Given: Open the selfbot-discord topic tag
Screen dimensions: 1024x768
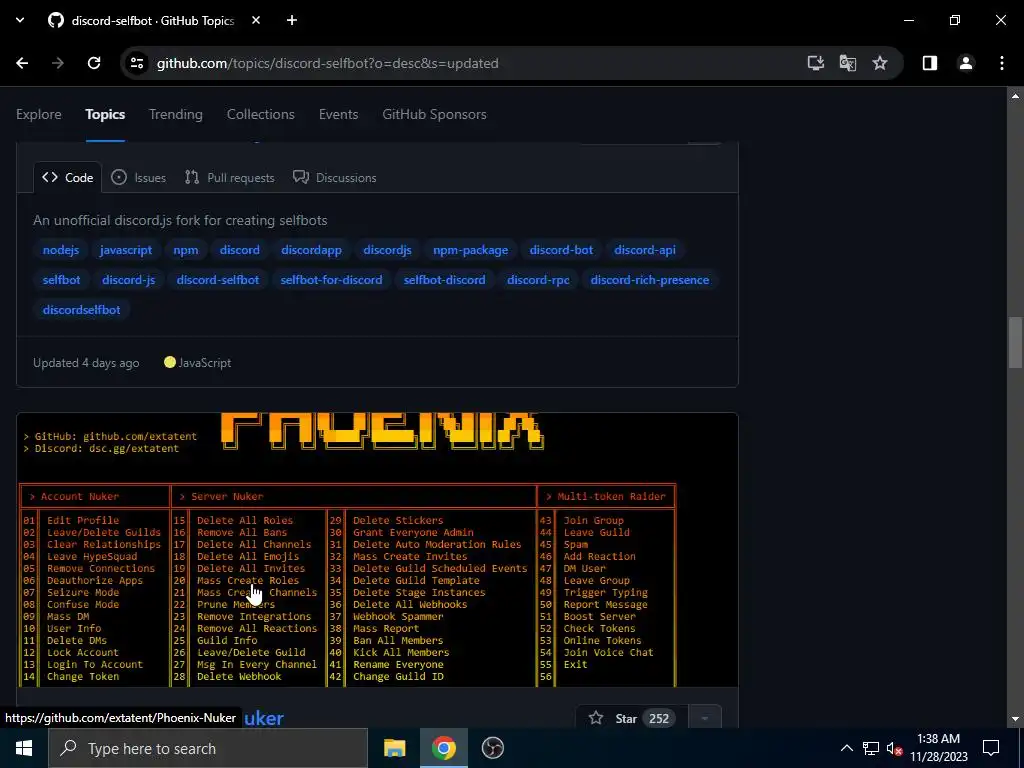Looking at the screenshot, I should click(445, 280).
